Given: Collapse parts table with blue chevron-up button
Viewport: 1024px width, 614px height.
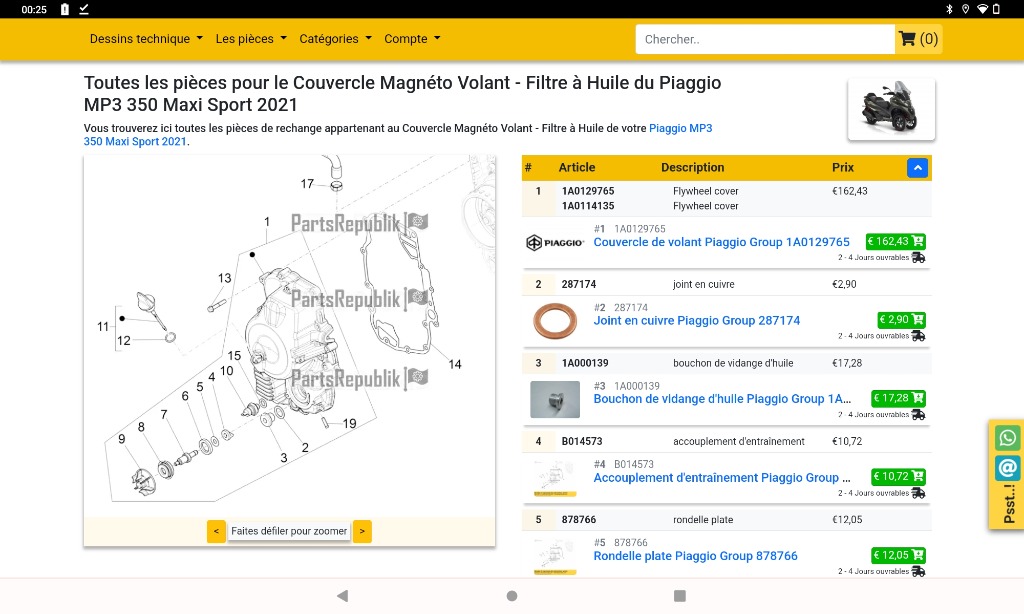Looking at the screenshot, I should tap(918, 168).
